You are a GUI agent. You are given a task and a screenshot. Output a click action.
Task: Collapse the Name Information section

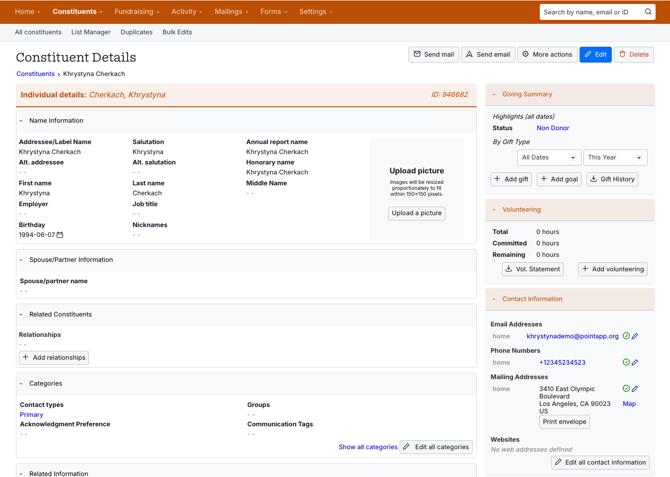click(21, 121)
